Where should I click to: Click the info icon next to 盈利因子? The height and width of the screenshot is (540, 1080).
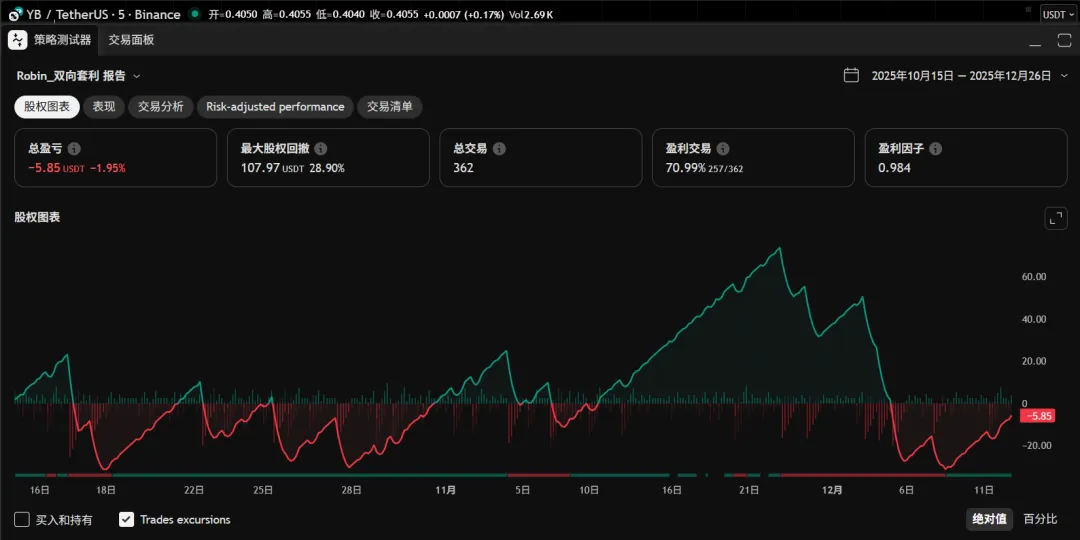click(935, 148)
